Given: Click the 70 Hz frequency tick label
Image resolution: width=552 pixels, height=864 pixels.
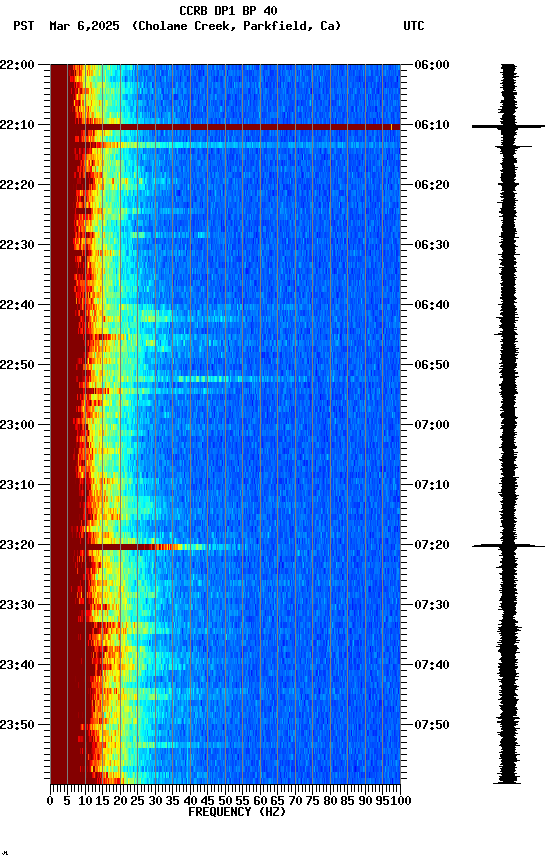Looking at the screenshot, I should [x=295, y=801].
